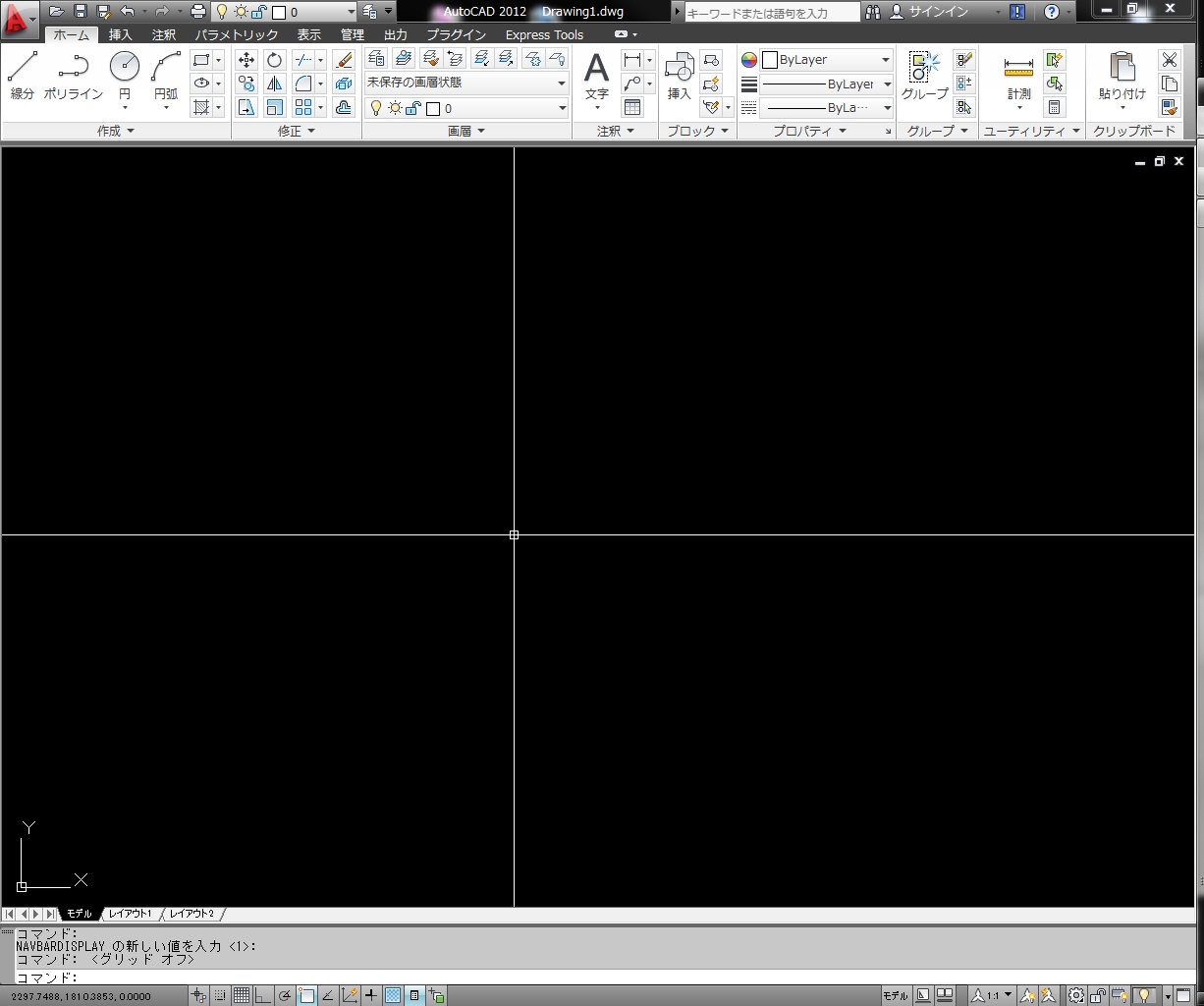Expand the プロパティ panel title
Image resolution: width=1204 pixels, height=1006 pixels.
(x=809, y=131)
